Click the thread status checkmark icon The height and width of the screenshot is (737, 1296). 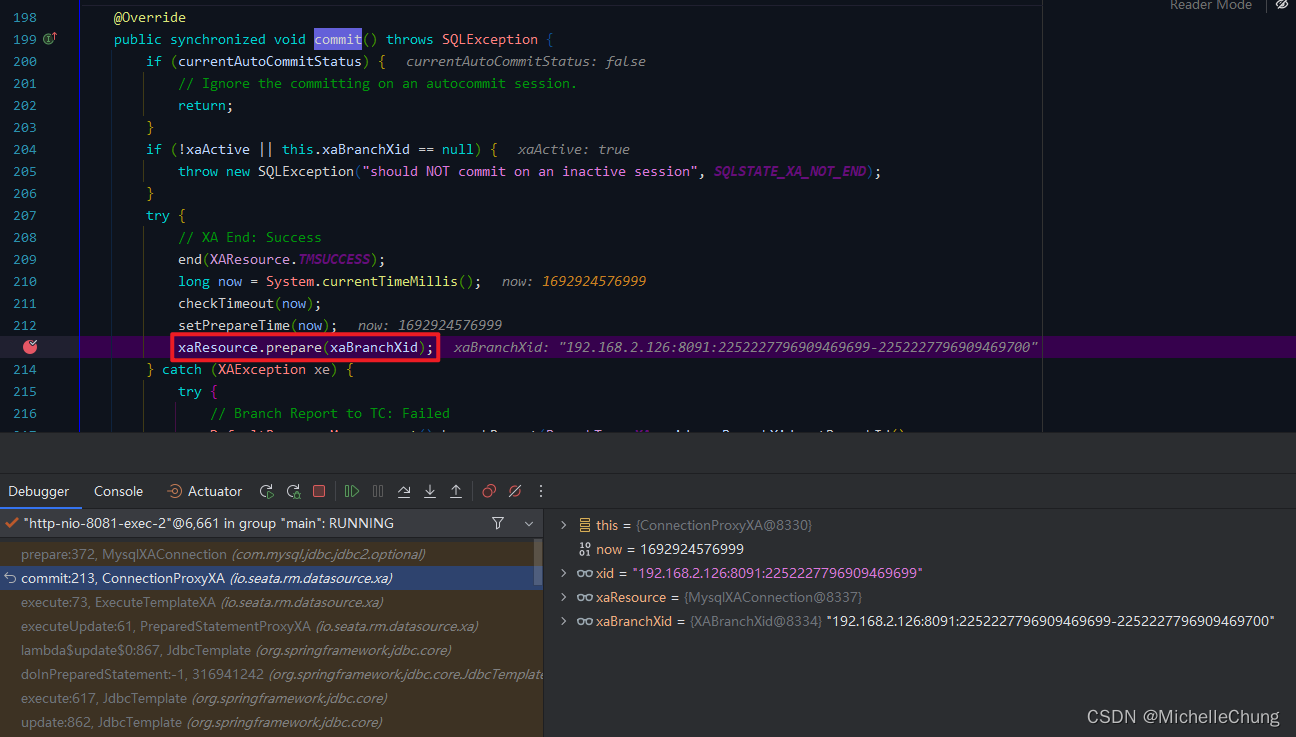[x=11, y=523]
